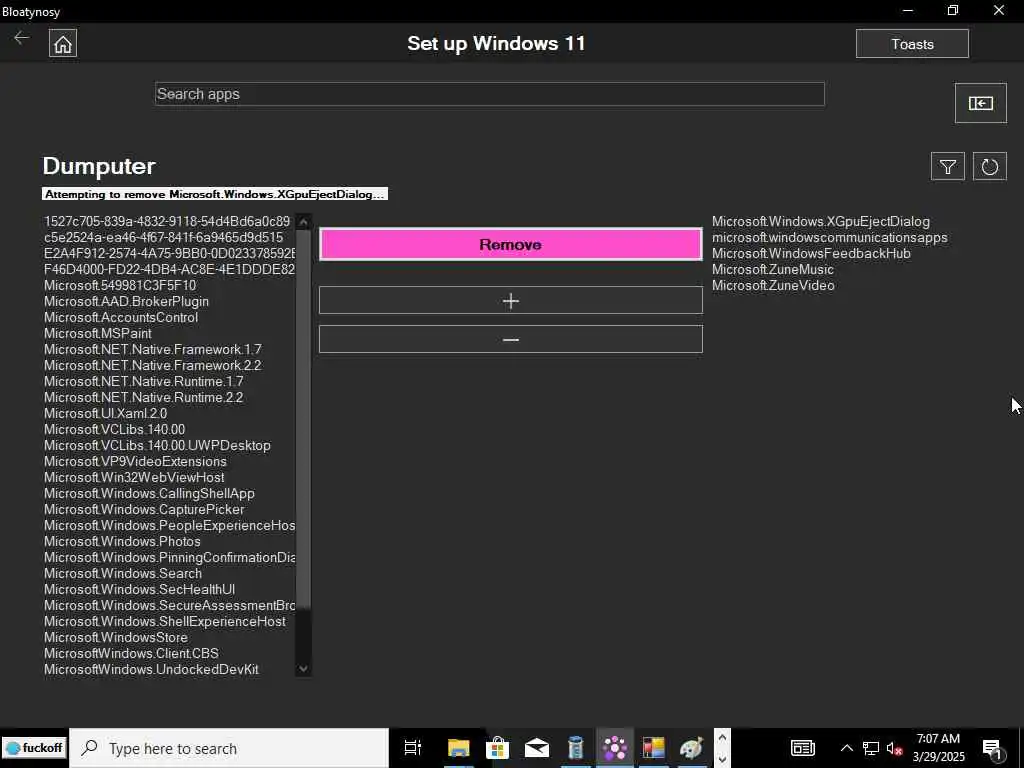
Task: Select microsoft.windowscommunicationsapps in removal list
Action: (829, 238)
